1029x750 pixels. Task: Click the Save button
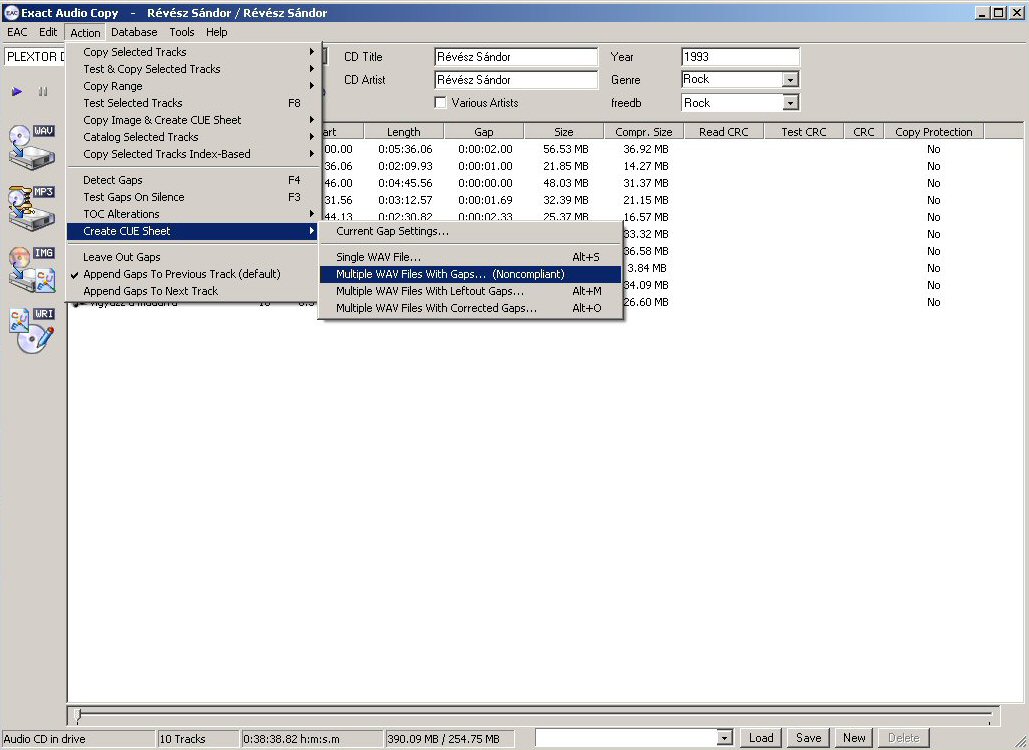pyautogui.click(x=808, y=738)
